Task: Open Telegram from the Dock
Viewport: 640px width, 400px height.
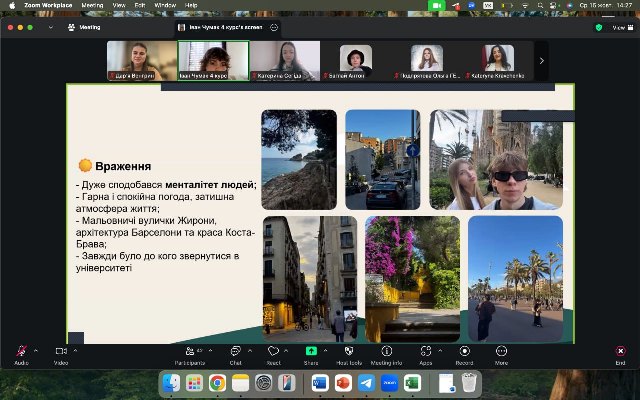Action: [366, 383]
